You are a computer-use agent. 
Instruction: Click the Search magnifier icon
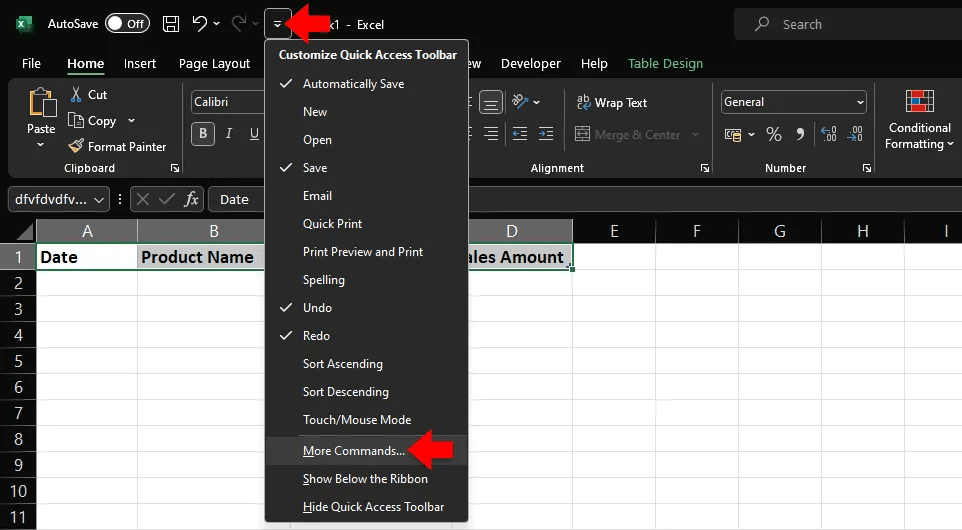[761, 24]
